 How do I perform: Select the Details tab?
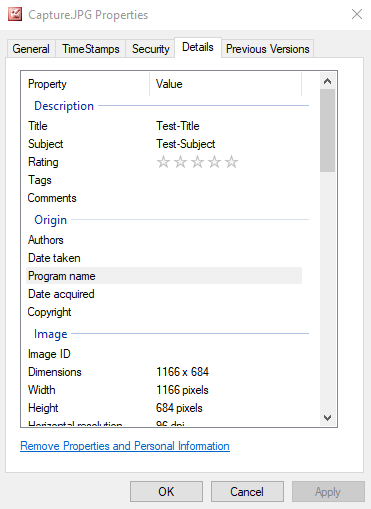(x=198, y=47)
